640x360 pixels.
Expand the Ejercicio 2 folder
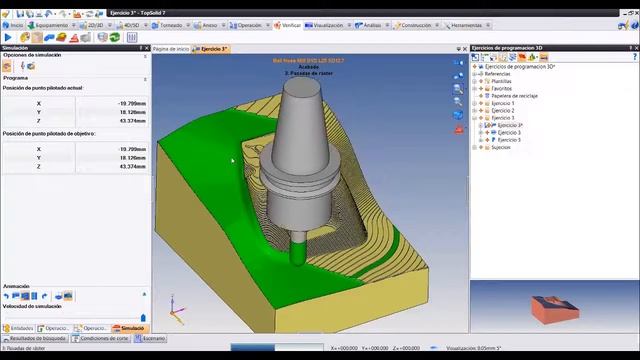pyautogui.click(x=474, y=111)
